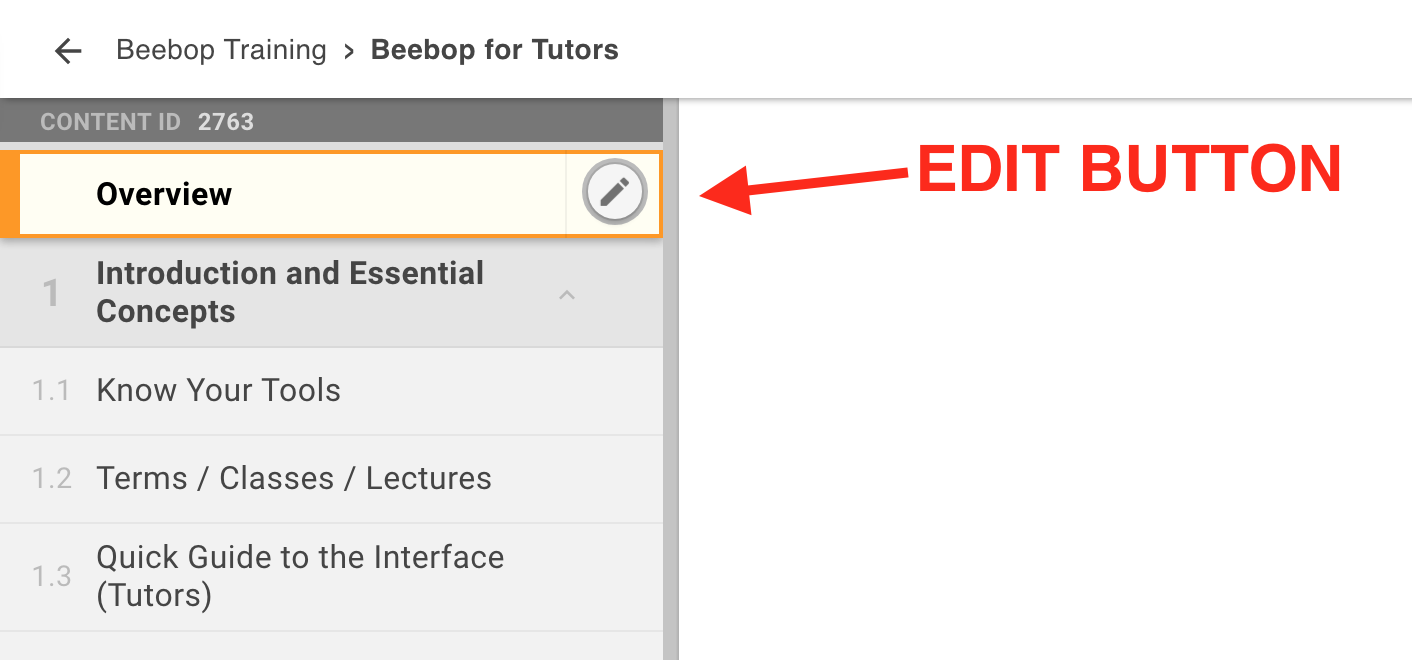Select the Overview item in the sidebar
The width and height of the screenshot is (1412, 660).
tap(164, 194)
